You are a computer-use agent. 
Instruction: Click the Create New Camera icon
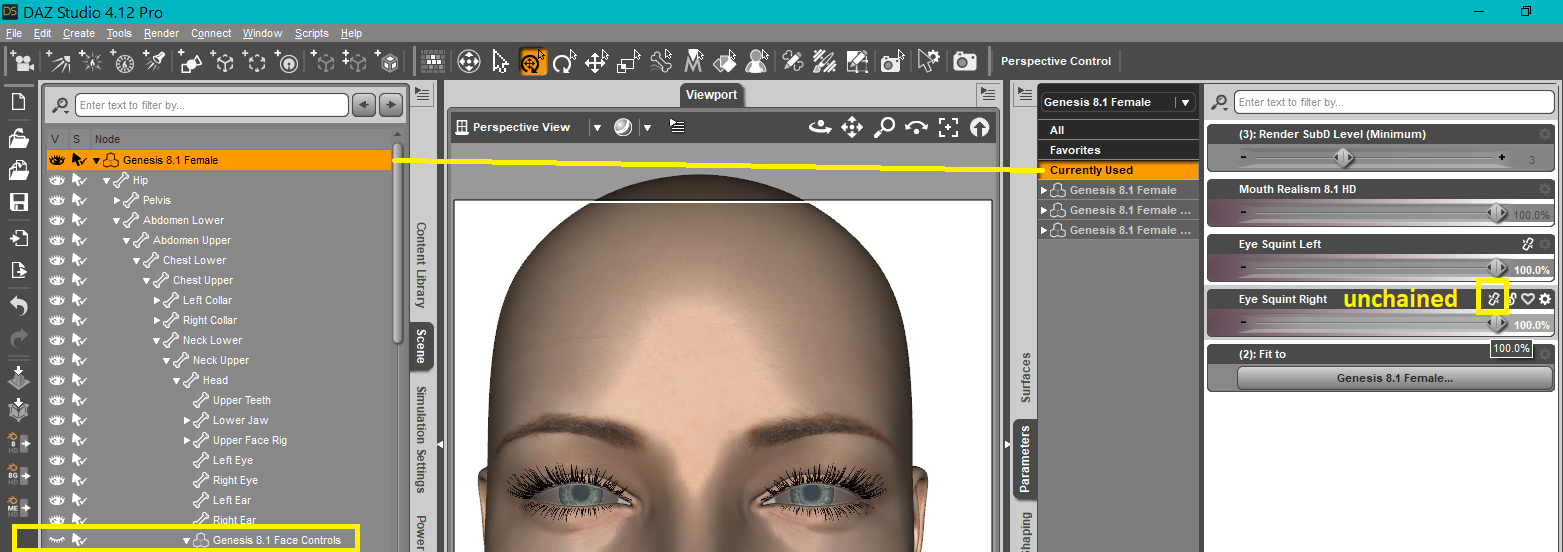tap(21, 62)
